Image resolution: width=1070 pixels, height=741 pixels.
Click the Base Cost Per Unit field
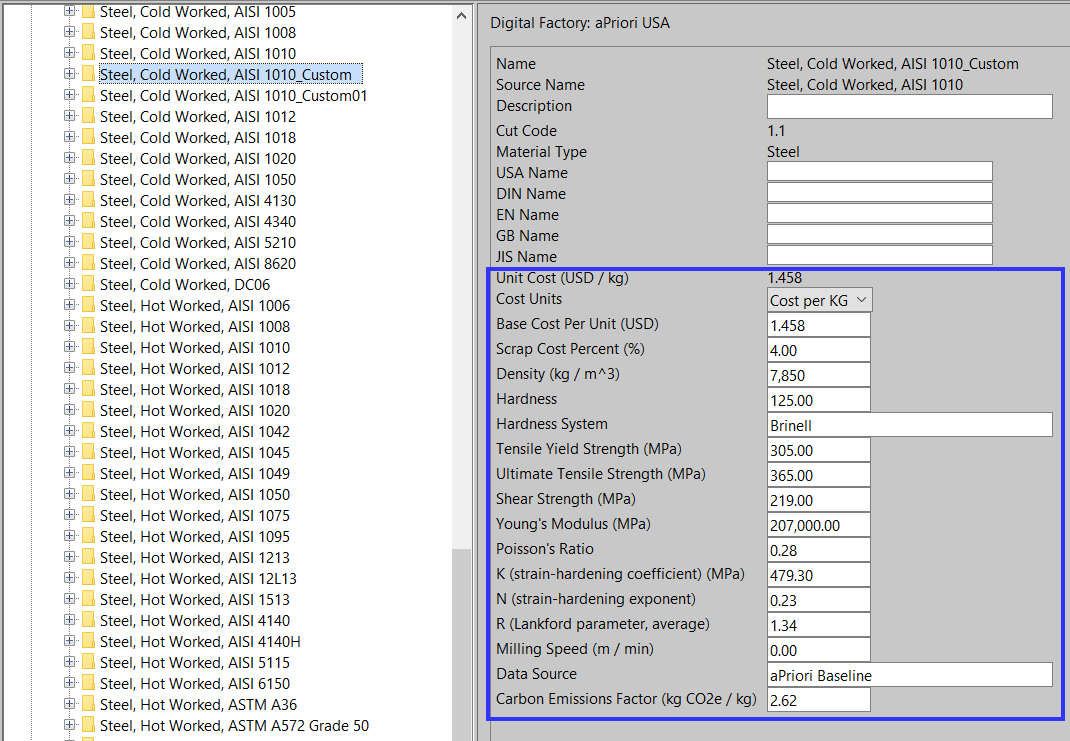pyautogui.click(x=819, y=325)
